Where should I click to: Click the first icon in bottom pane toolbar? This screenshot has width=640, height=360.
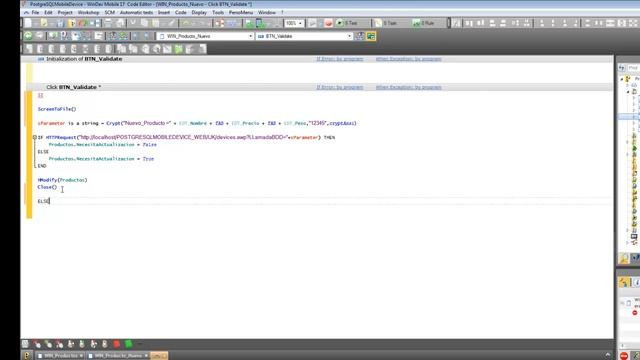(x=25, y=344)
